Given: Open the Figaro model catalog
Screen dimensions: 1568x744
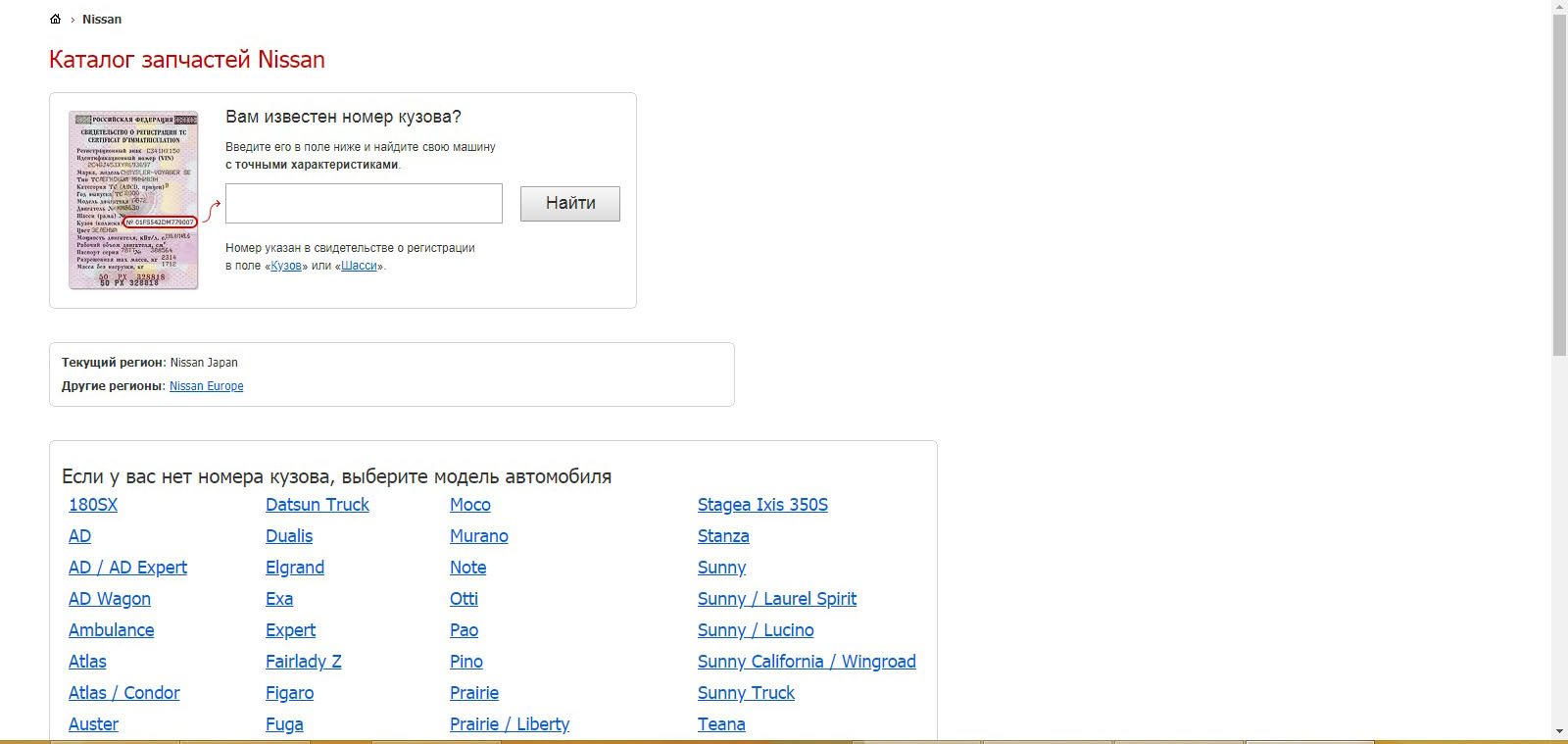Looking at the screenshot, I should click(290, 693).
